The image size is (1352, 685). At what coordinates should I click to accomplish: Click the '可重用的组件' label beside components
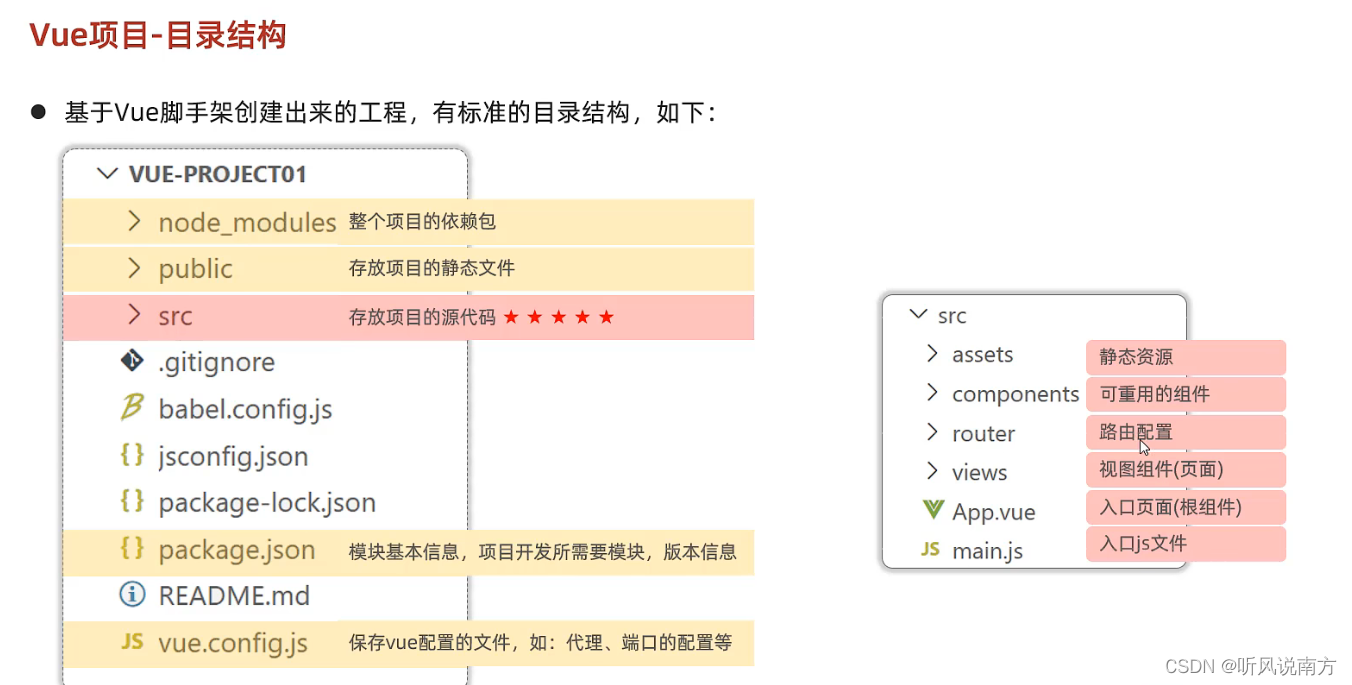(1154, 394)
